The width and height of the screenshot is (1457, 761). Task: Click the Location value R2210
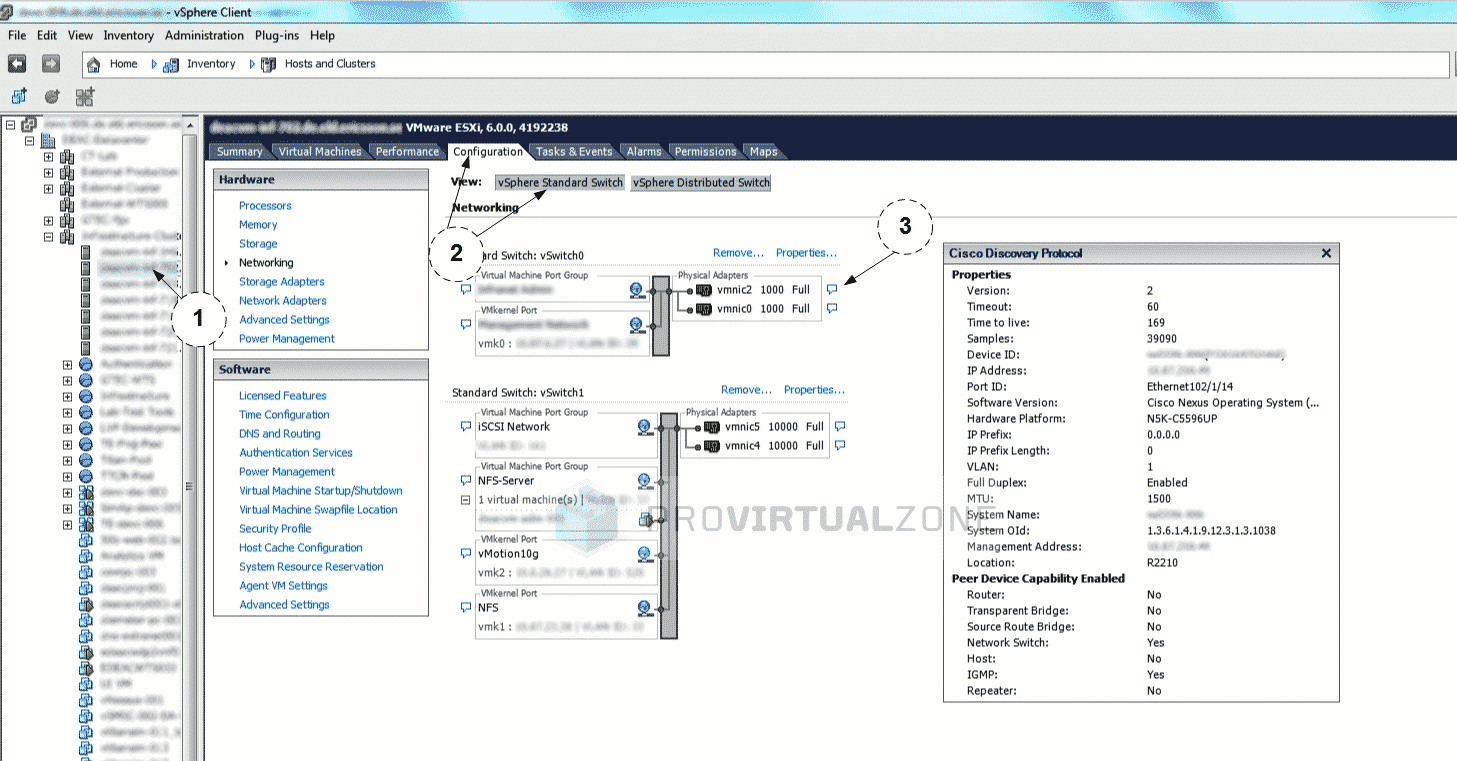click(x=1161, y=563)
